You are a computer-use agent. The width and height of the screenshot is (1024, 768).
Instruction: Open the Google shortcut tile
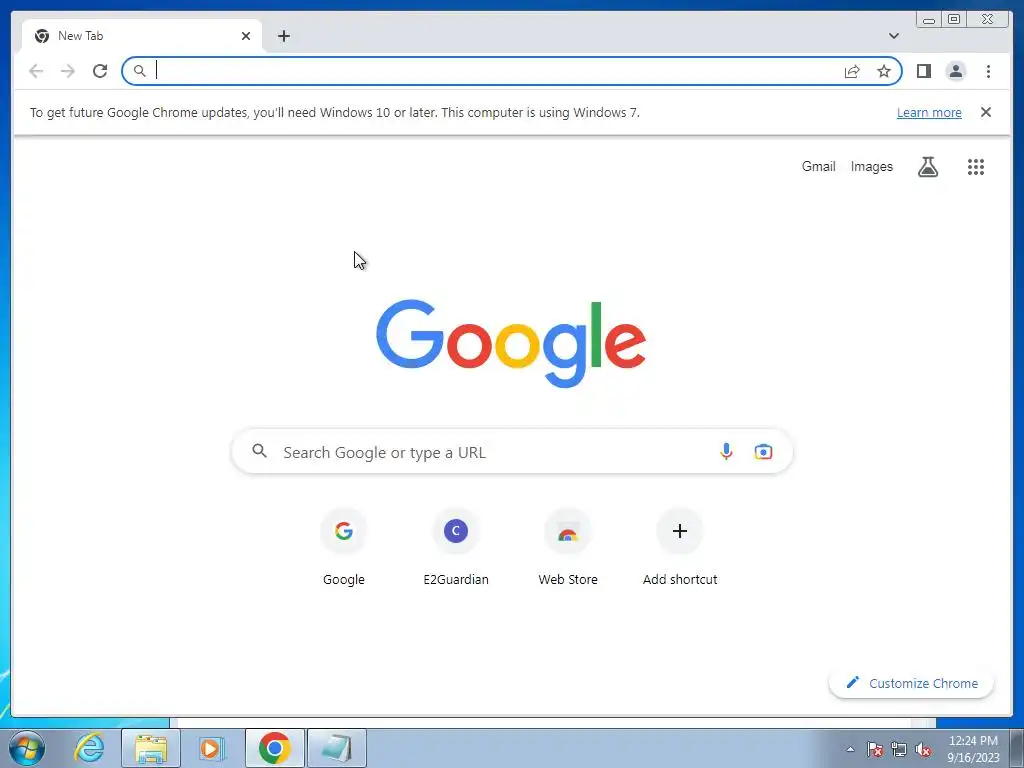click(344, 547)
